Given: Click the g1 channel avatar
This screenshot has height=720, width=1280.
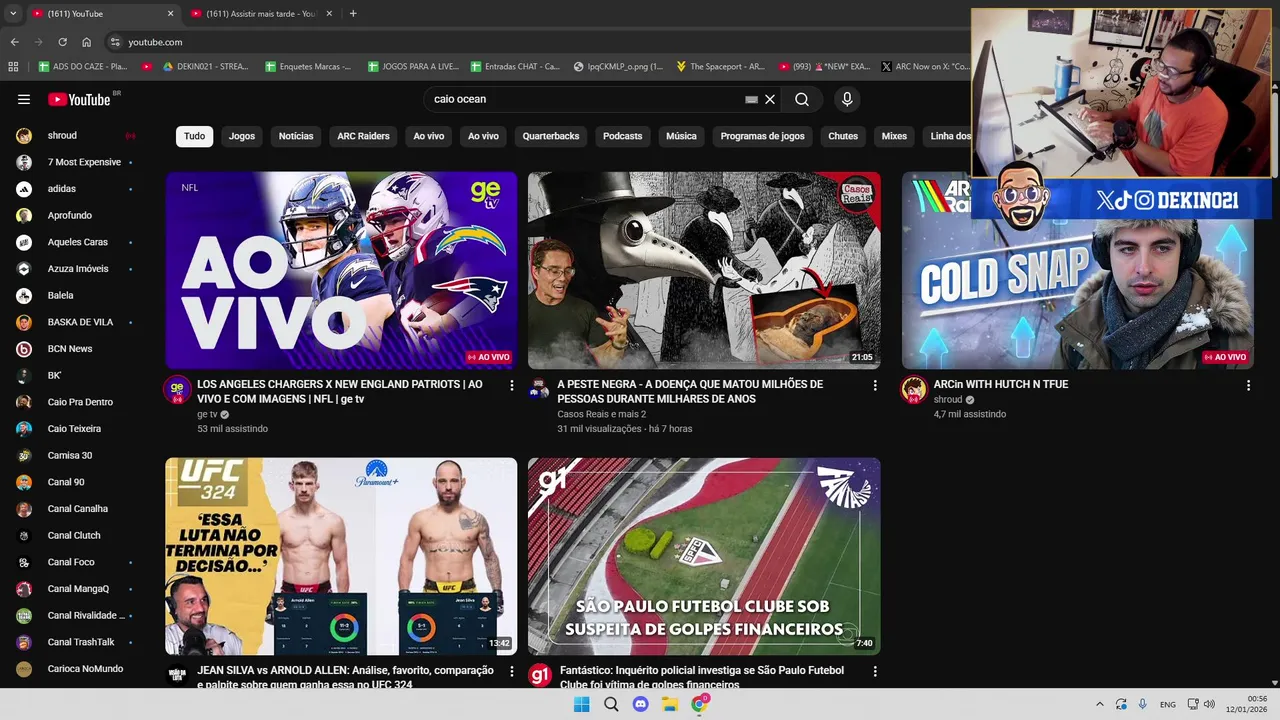Looking at the screenshot, I should point(540,675).
